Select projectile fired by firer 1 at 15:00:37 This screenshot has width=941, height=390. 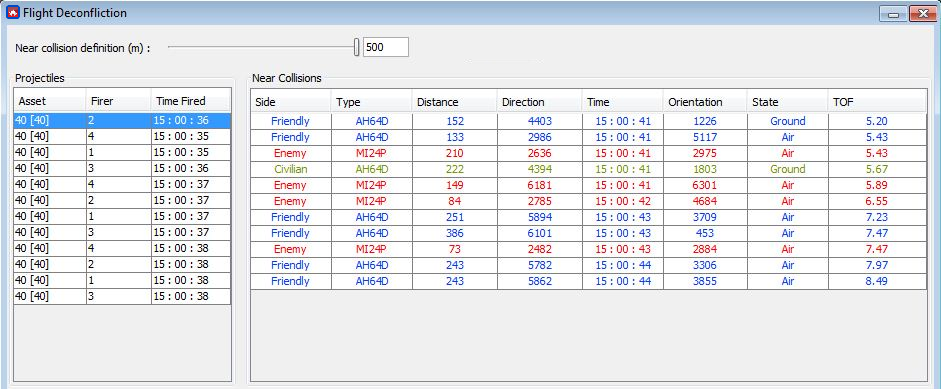click(x=122, y=217)
